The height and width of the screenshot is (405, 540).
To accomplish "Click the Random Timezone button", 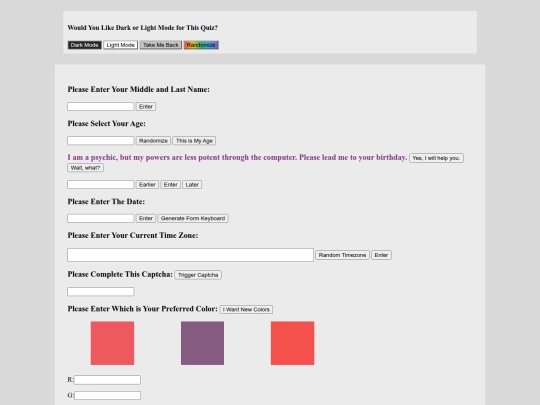I will click(x=342, y=255).
